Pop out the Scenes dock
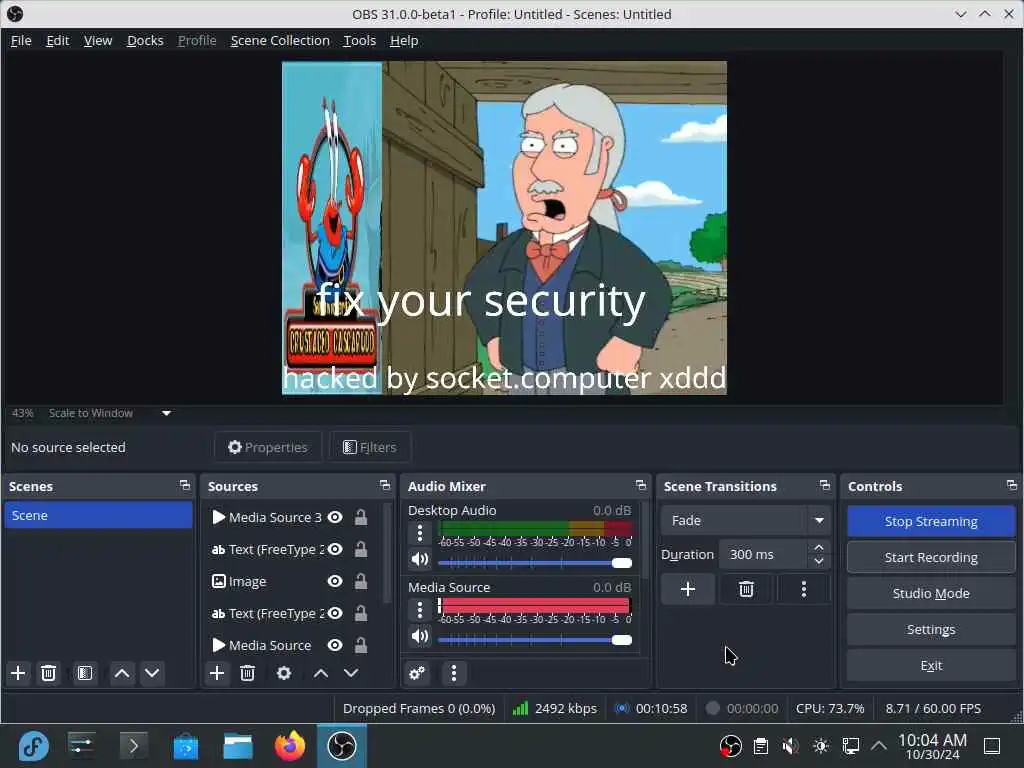The image size is (1024, 768). tap(185, 485)
